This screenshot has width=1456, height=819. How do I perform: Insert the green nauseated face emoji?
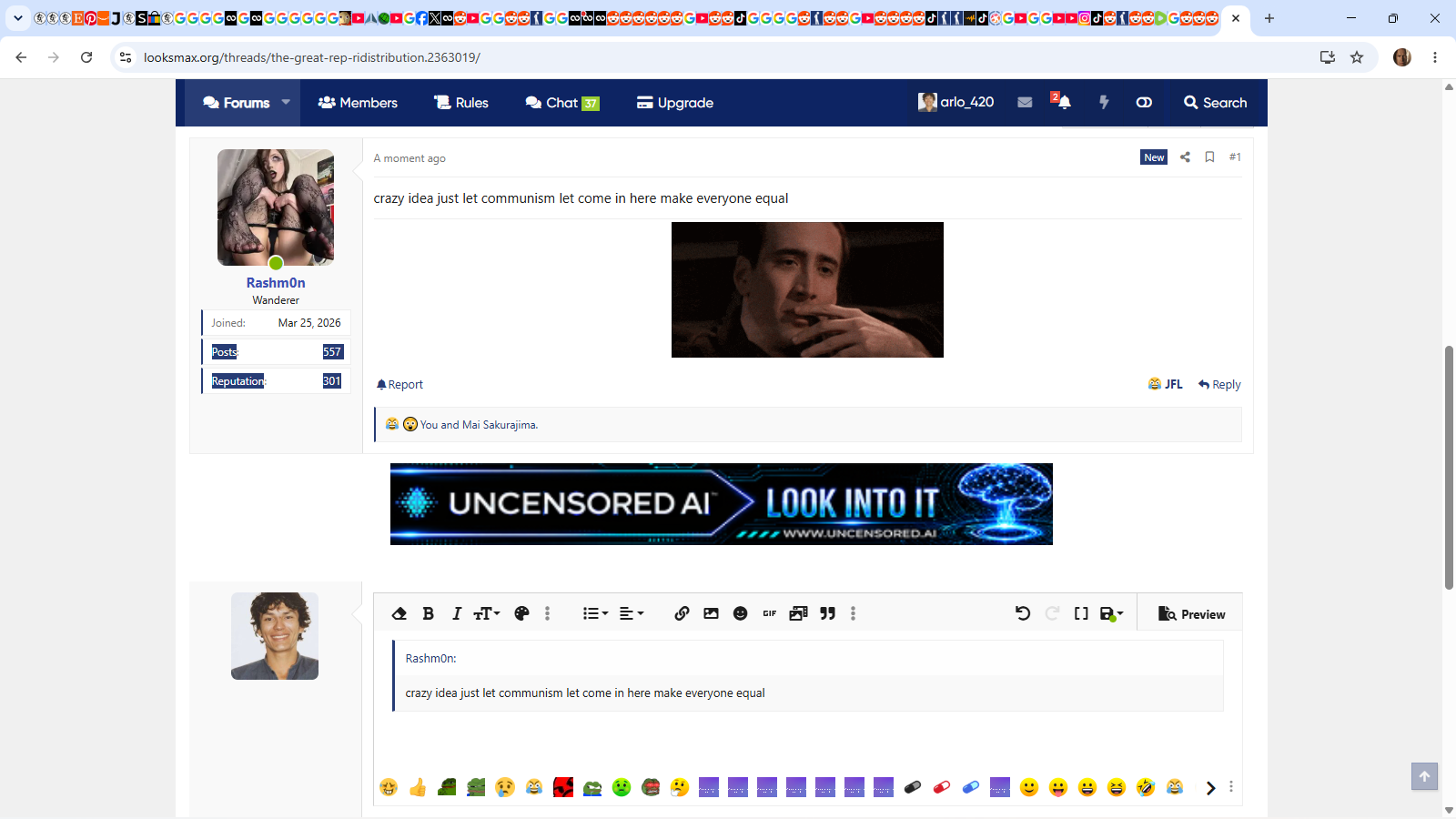(x=622, y=787)
